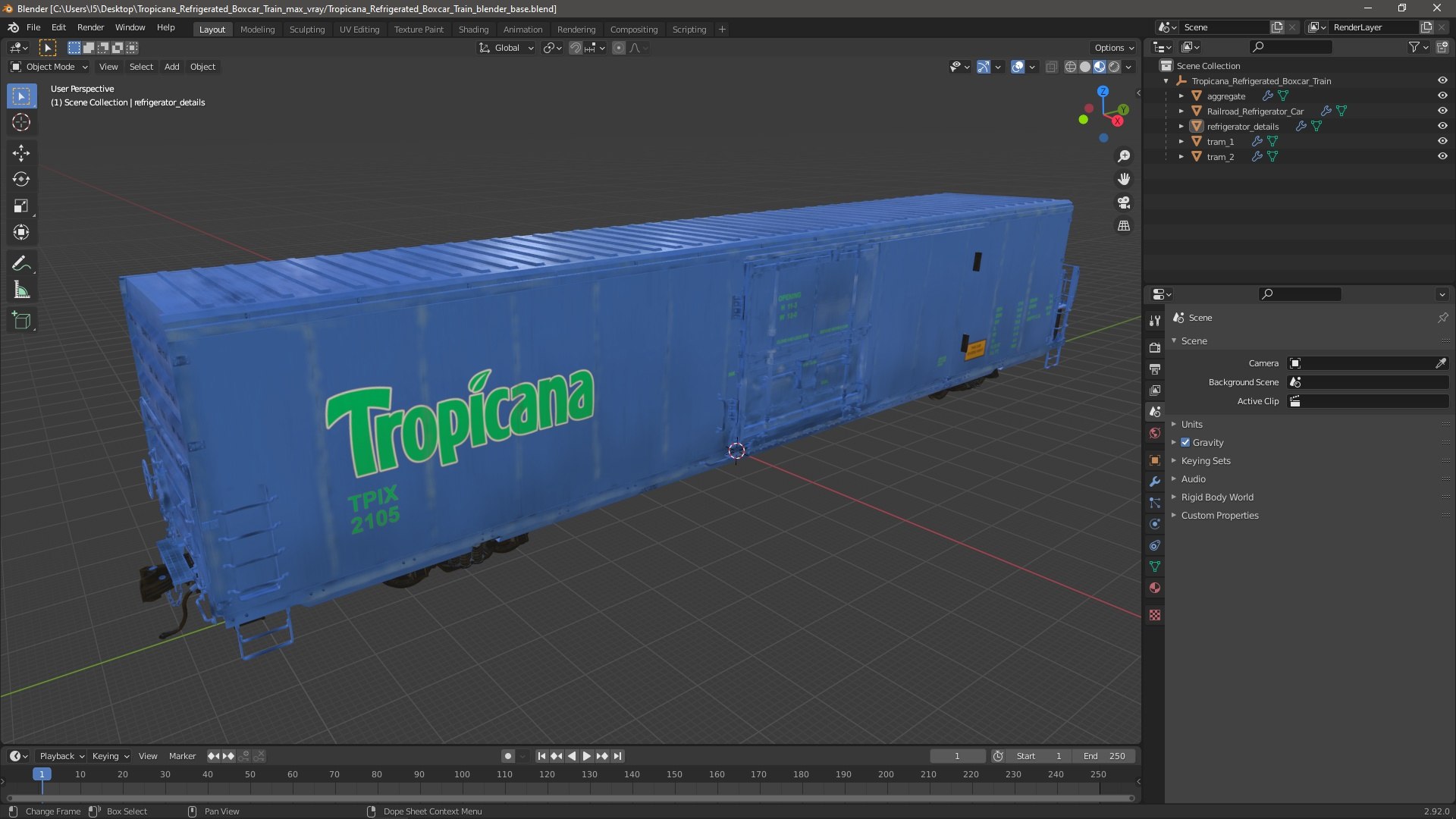Open the Tool properties tab
Image resolution: width=1456 pixels, height=819 pixels.
pyautogui.click(x=1154, y=321)
